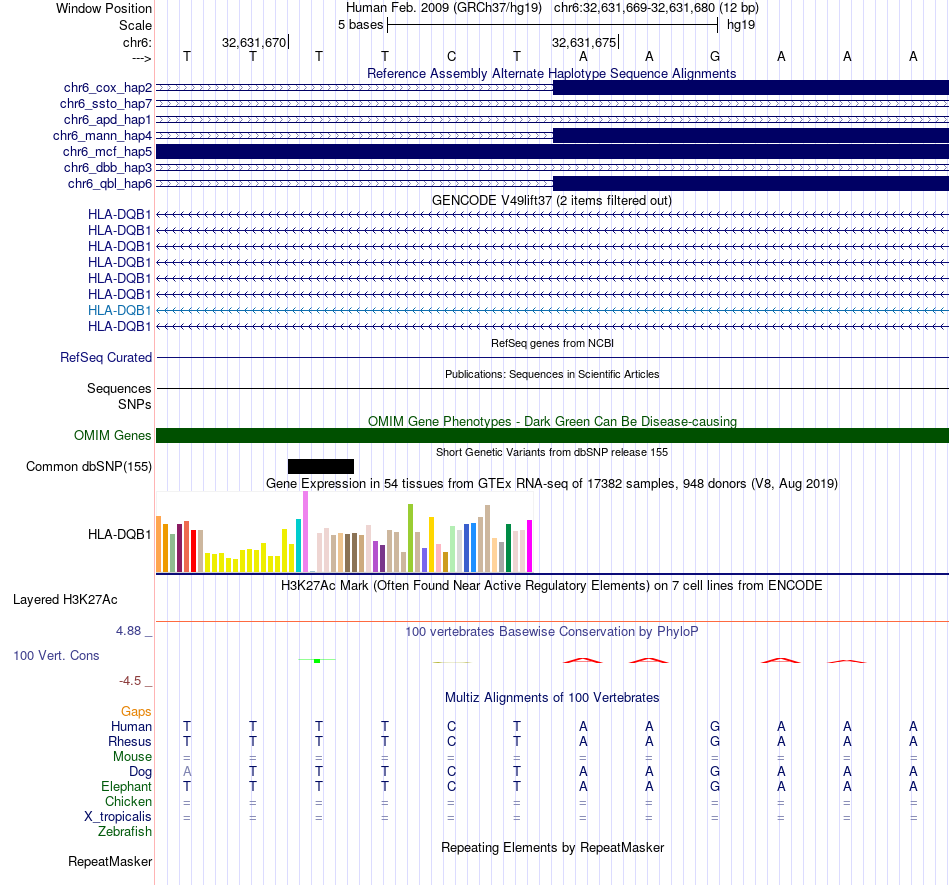This screenshot has width=950, height=885.
Task: Select the chr6_ssto_hap7 alignment label
Action: coord(106,104)
